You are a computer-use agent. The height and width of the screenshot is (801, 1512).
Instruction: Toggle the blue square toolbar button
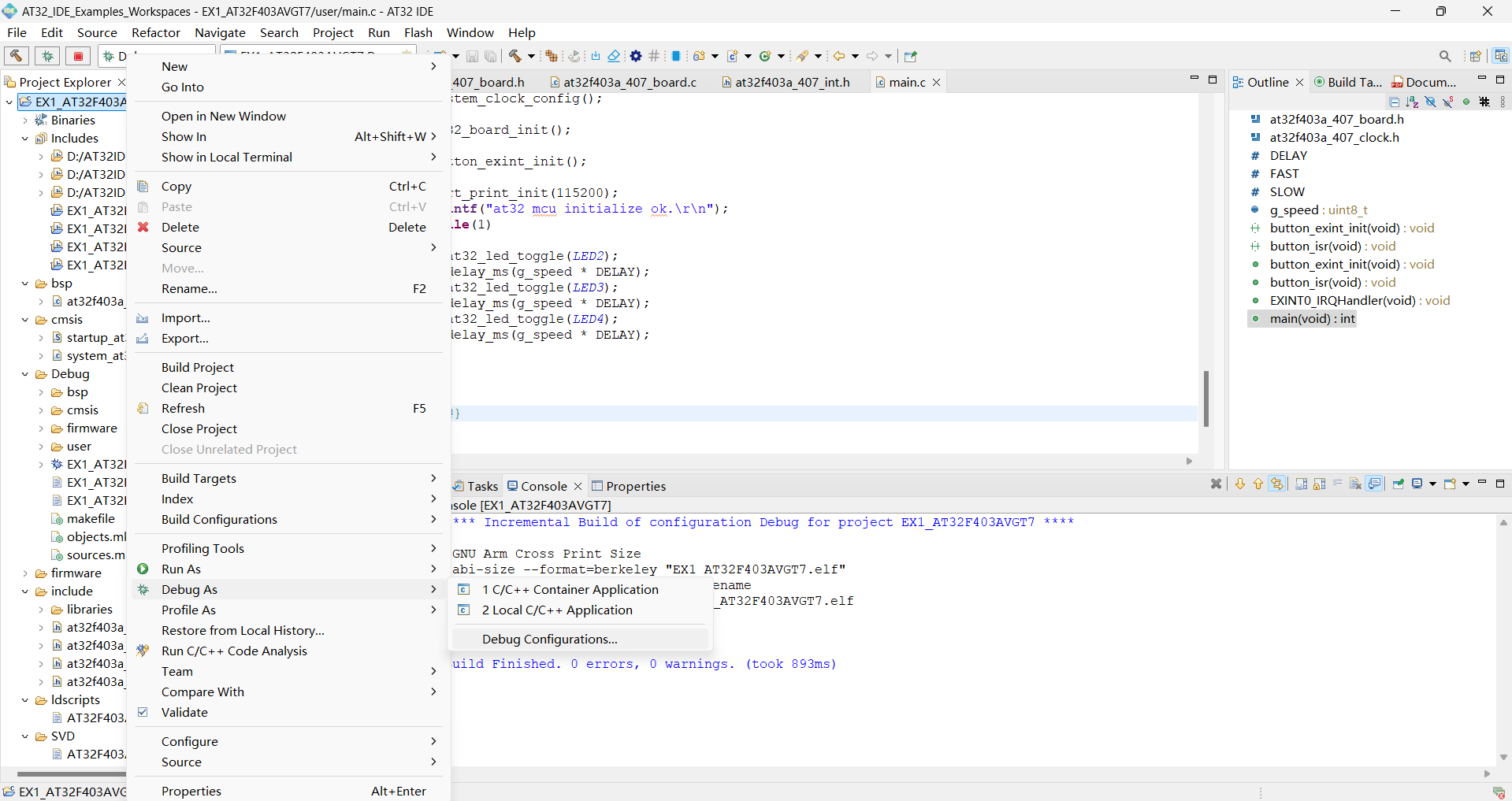(x=676, y=56)
